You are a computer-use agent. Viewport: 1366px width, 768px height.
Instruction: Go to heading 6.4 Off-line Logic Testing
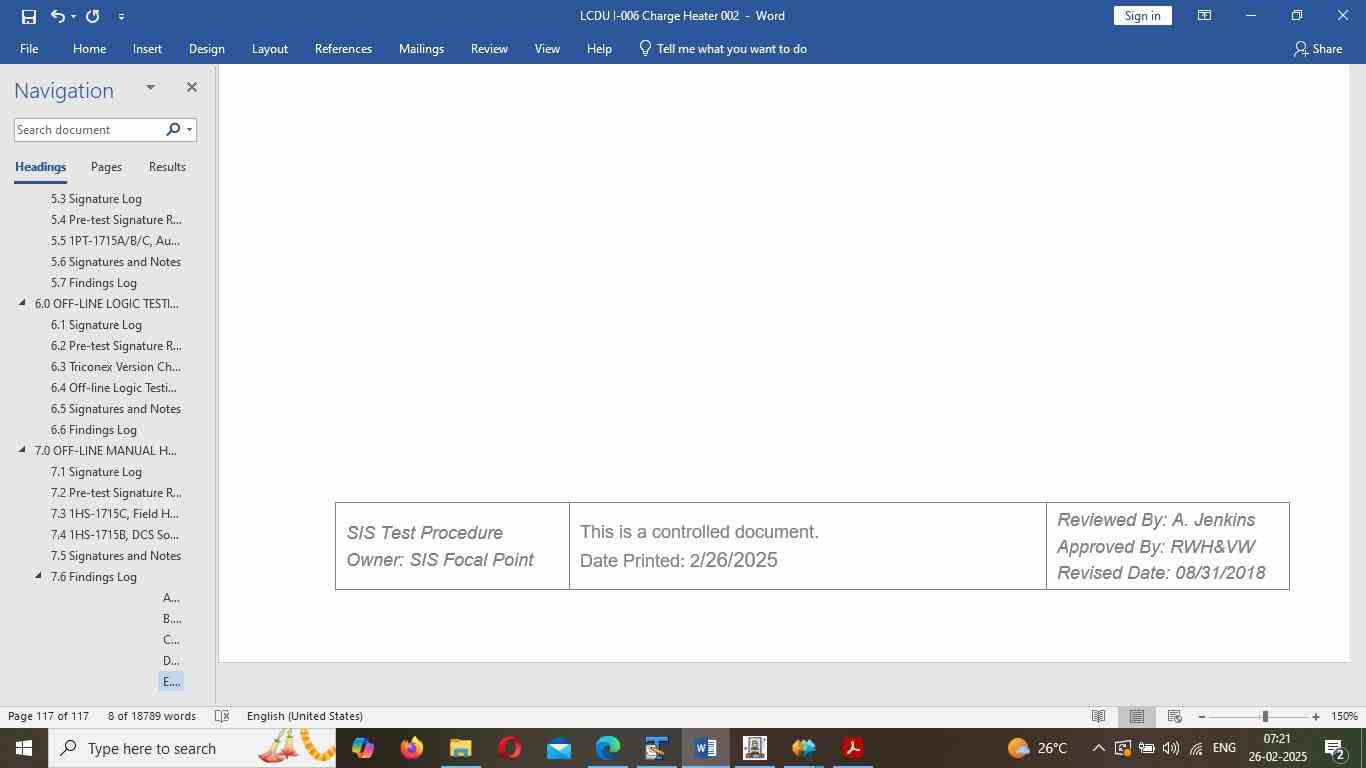click(x=114, y=388)
